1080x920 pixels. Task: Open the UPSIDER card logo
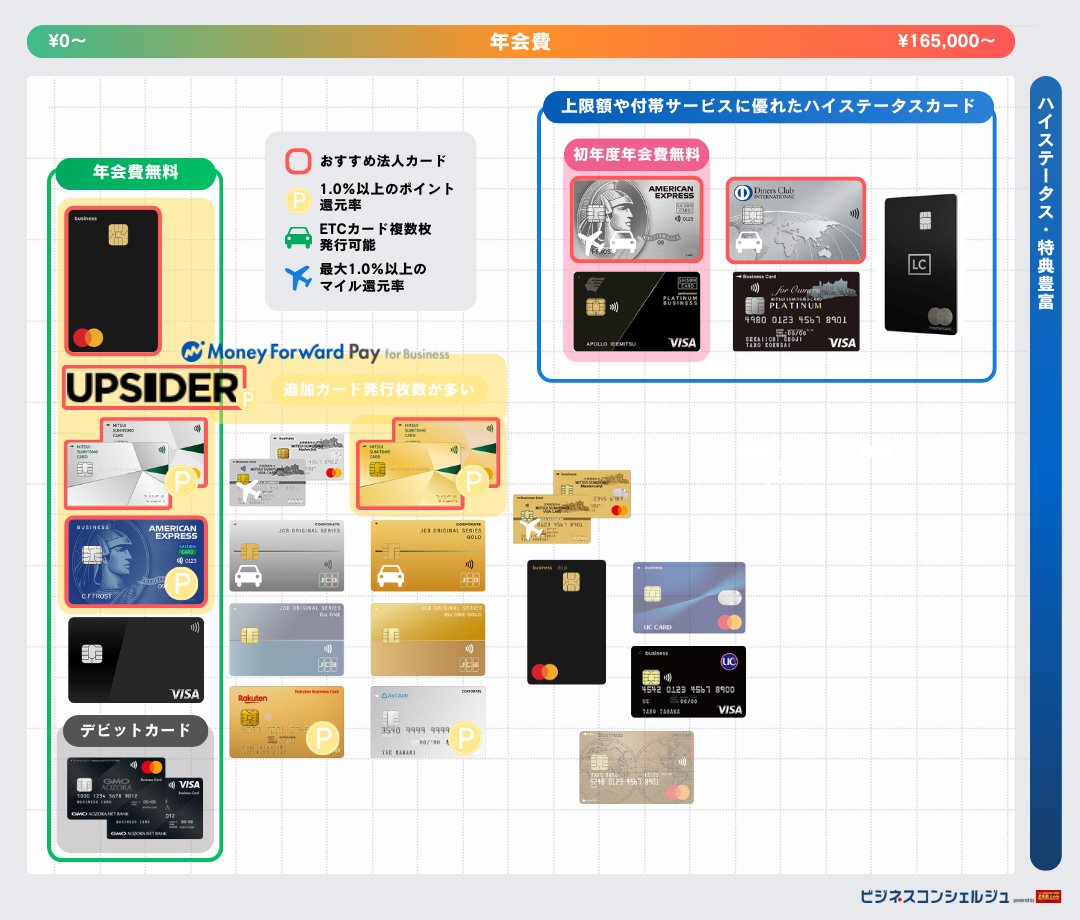154,388
